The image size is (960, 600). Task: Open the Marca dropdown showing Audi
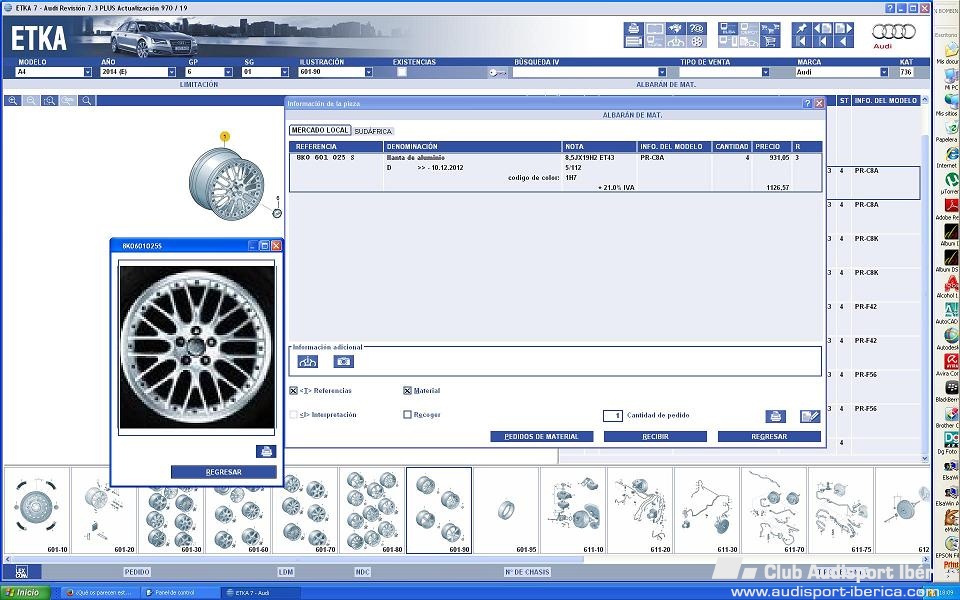884,72
